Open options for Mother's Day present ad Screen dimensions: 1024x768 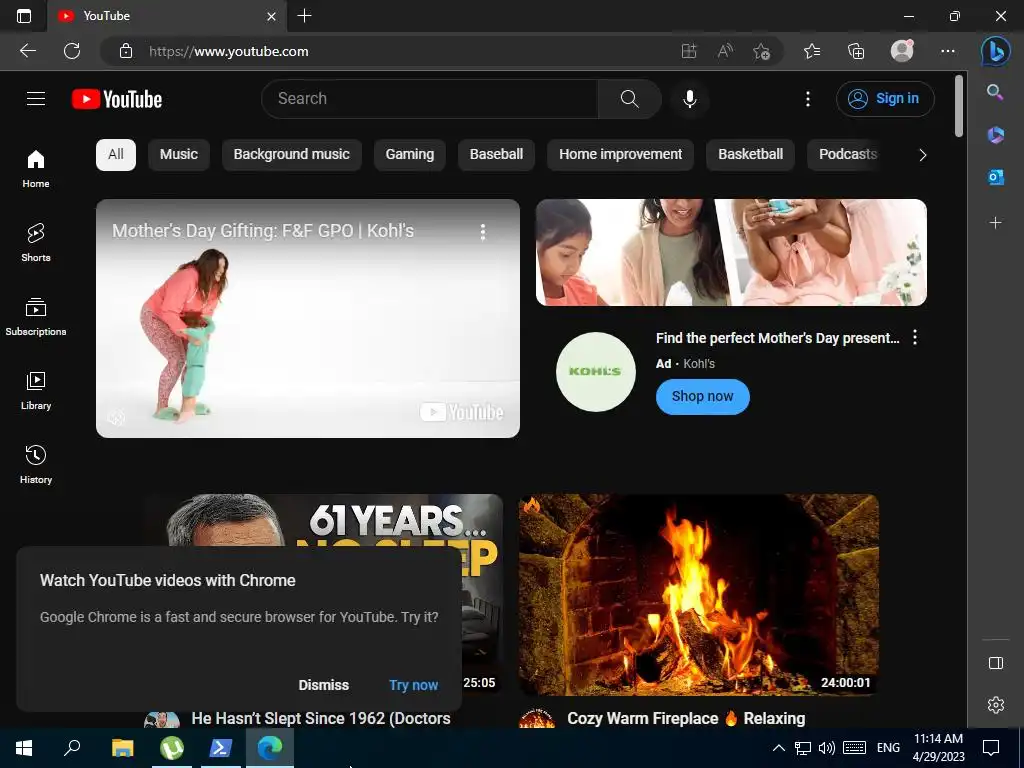click(915, 337)
